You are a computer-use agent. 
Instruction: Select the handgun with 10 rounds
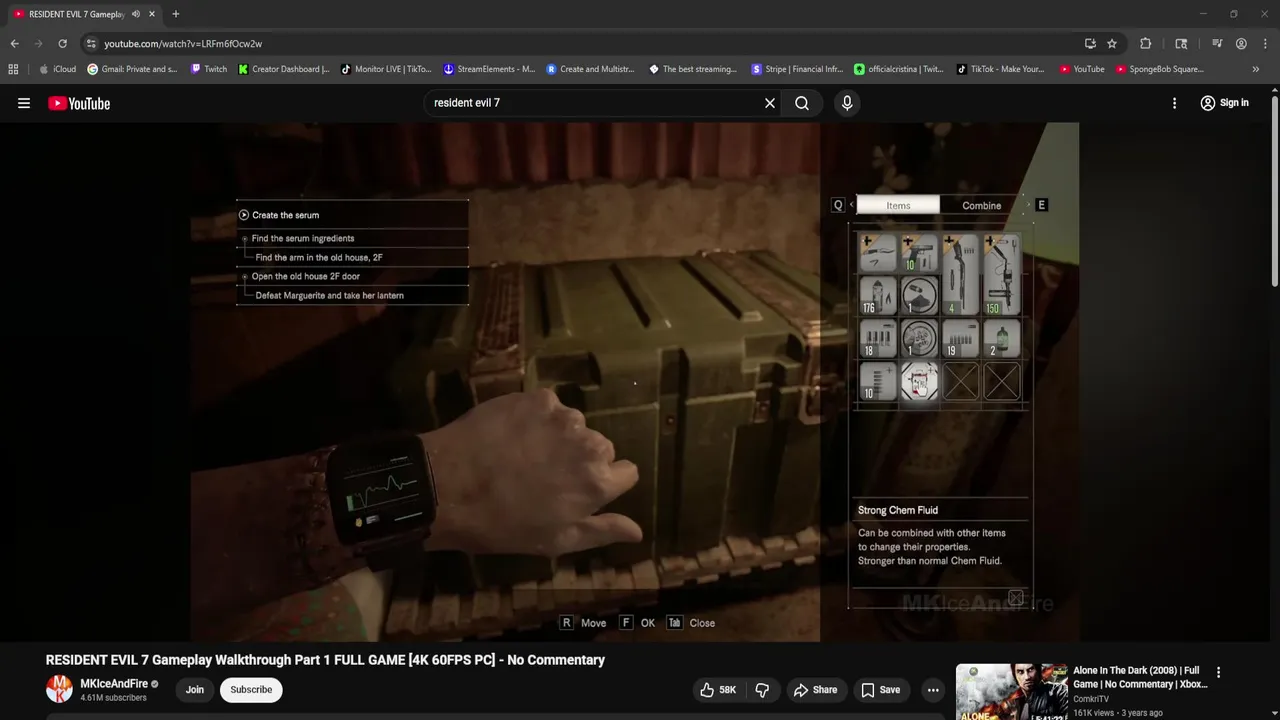coord(919,254)
